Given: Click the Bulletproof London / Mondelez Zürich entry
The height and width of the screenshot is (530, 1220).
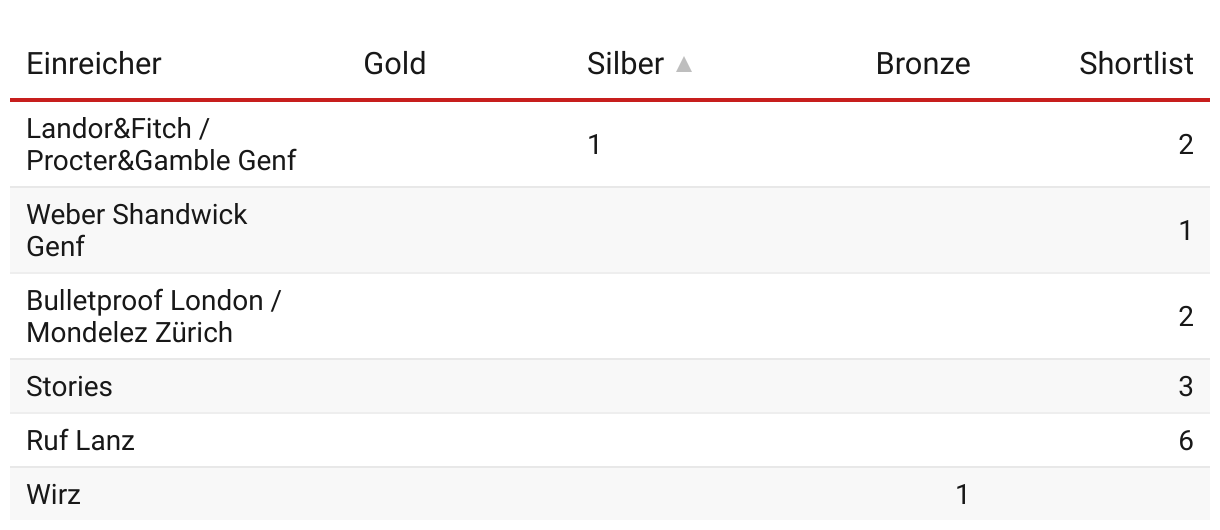Looking at the screenshot, I should tap(153, 316).
